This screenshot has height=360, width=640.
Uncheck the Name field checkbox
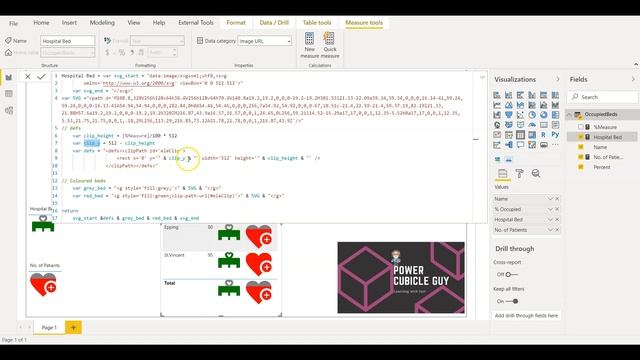click(x=581, y=147)
